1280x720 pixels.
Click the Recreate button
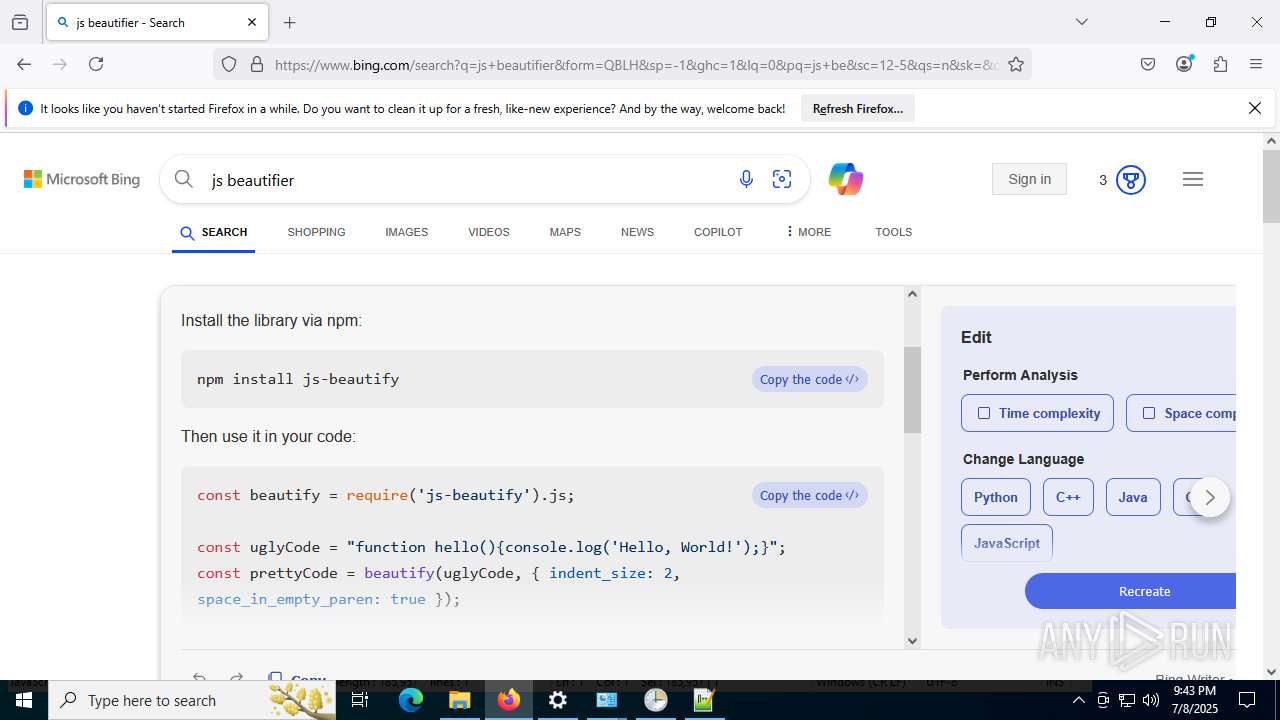click(1130, 591)
